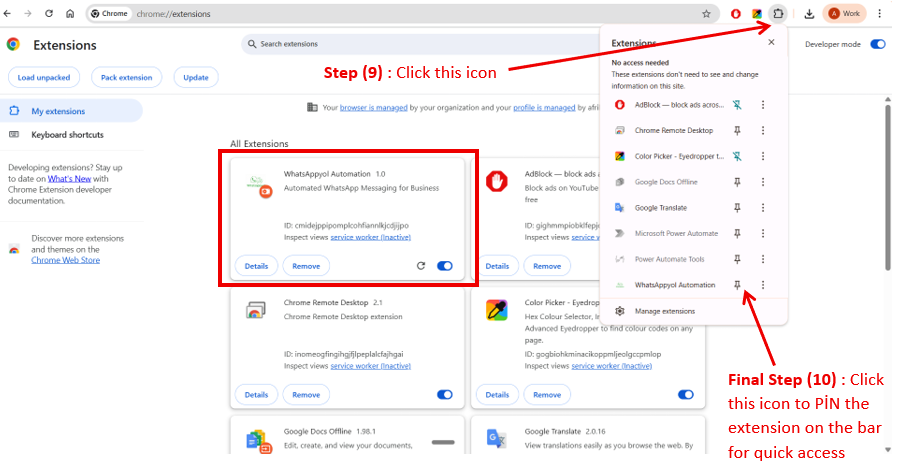902x468 pixels.
Task: Unpin AdBlock from the toolbar
Action: (x=737, y=105)
